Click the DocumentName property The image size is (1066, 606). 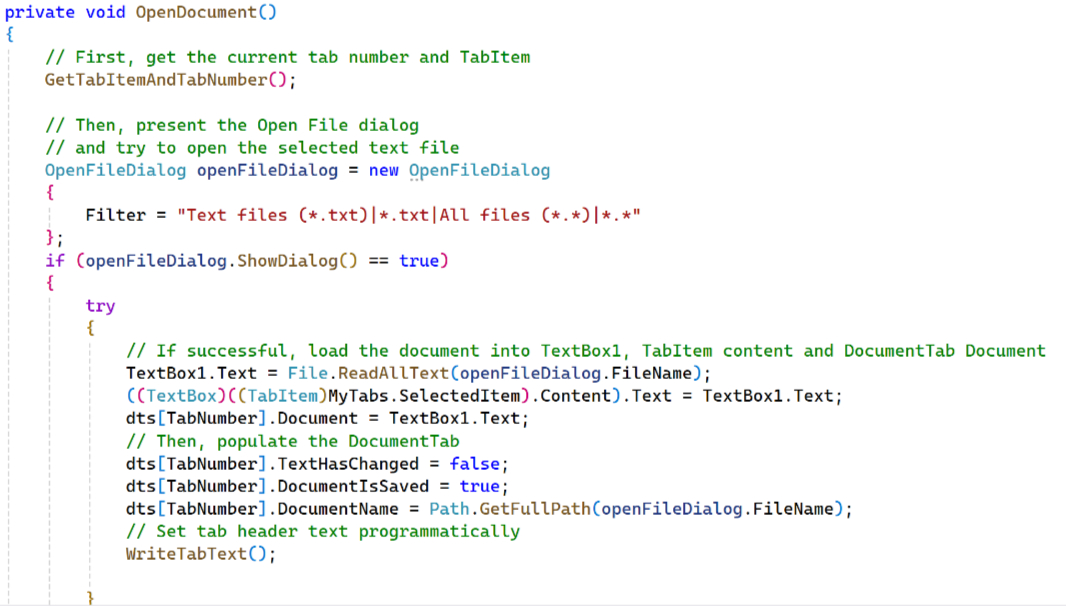338,509
